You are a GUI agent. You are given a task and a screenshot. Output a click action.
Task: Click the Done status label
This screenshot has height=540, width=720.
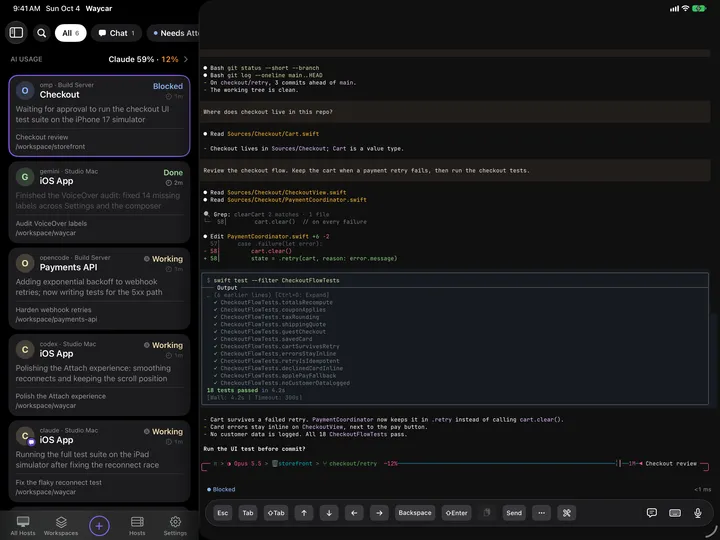point(173,173)
